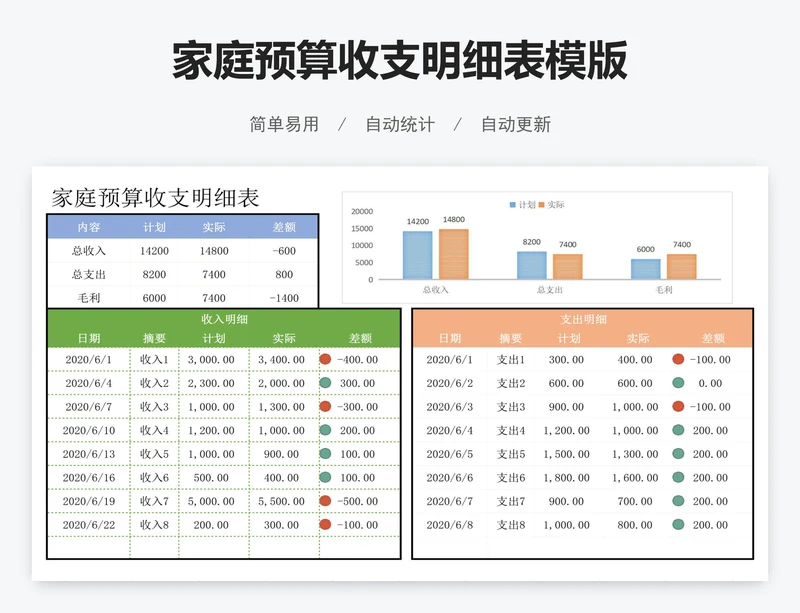Click the 自动统计 subtitle text
This screenshot has width=800, height=613.
point(400,124)
